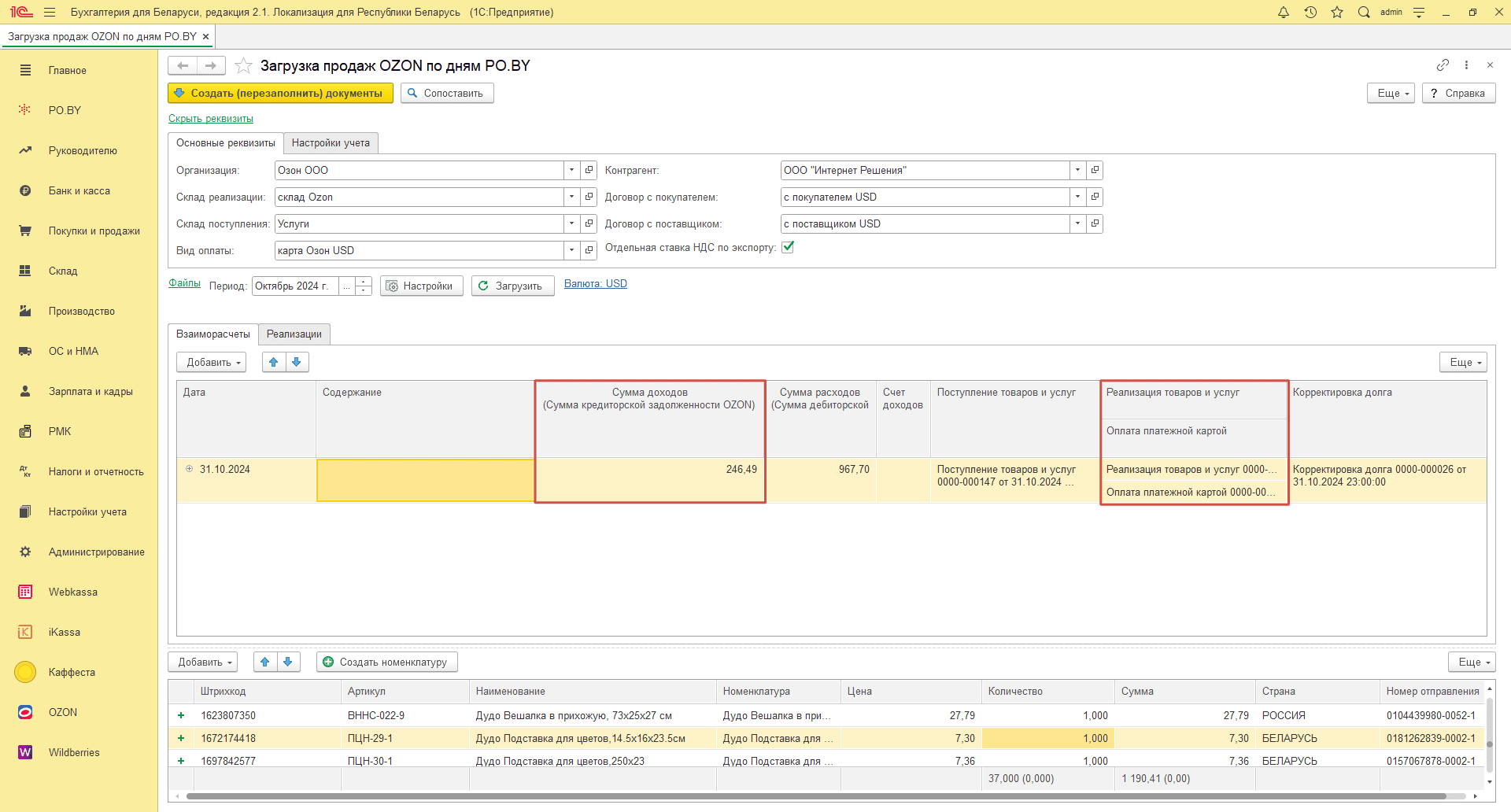Image resolution: width=1511 pixels, height=812 pixels.
Task: Go back with the left arrow
Action: click(x=183, y=65)
